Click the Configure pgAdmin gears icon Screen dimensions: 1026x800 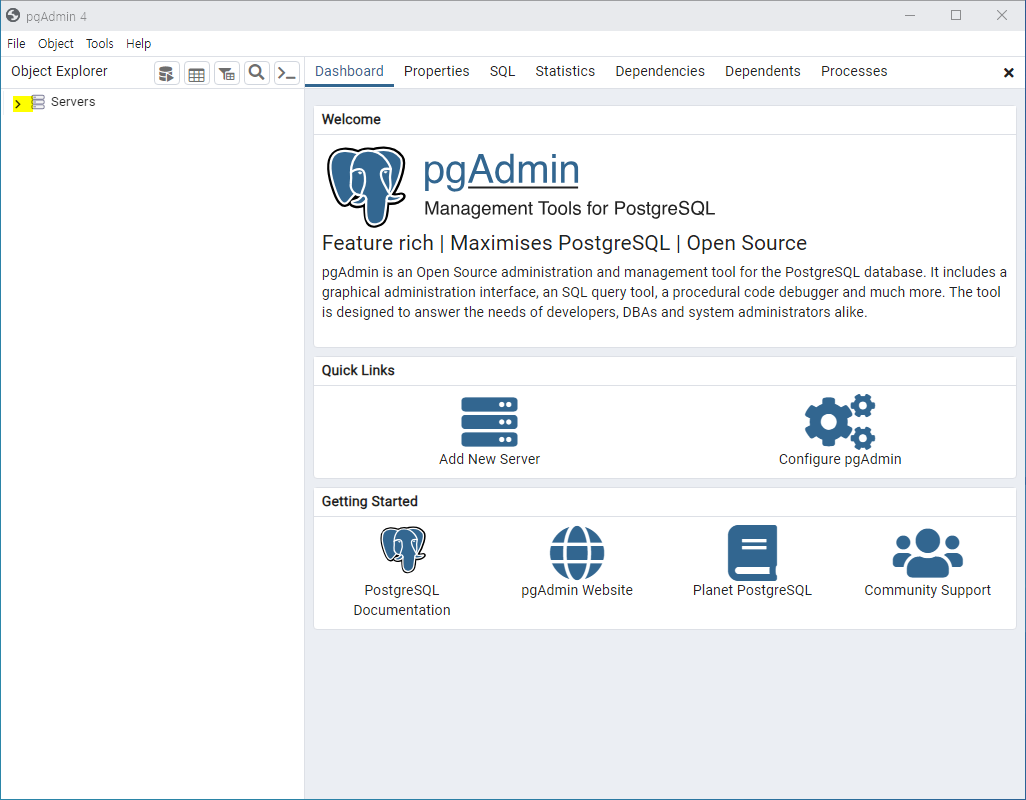click(840, 422)
